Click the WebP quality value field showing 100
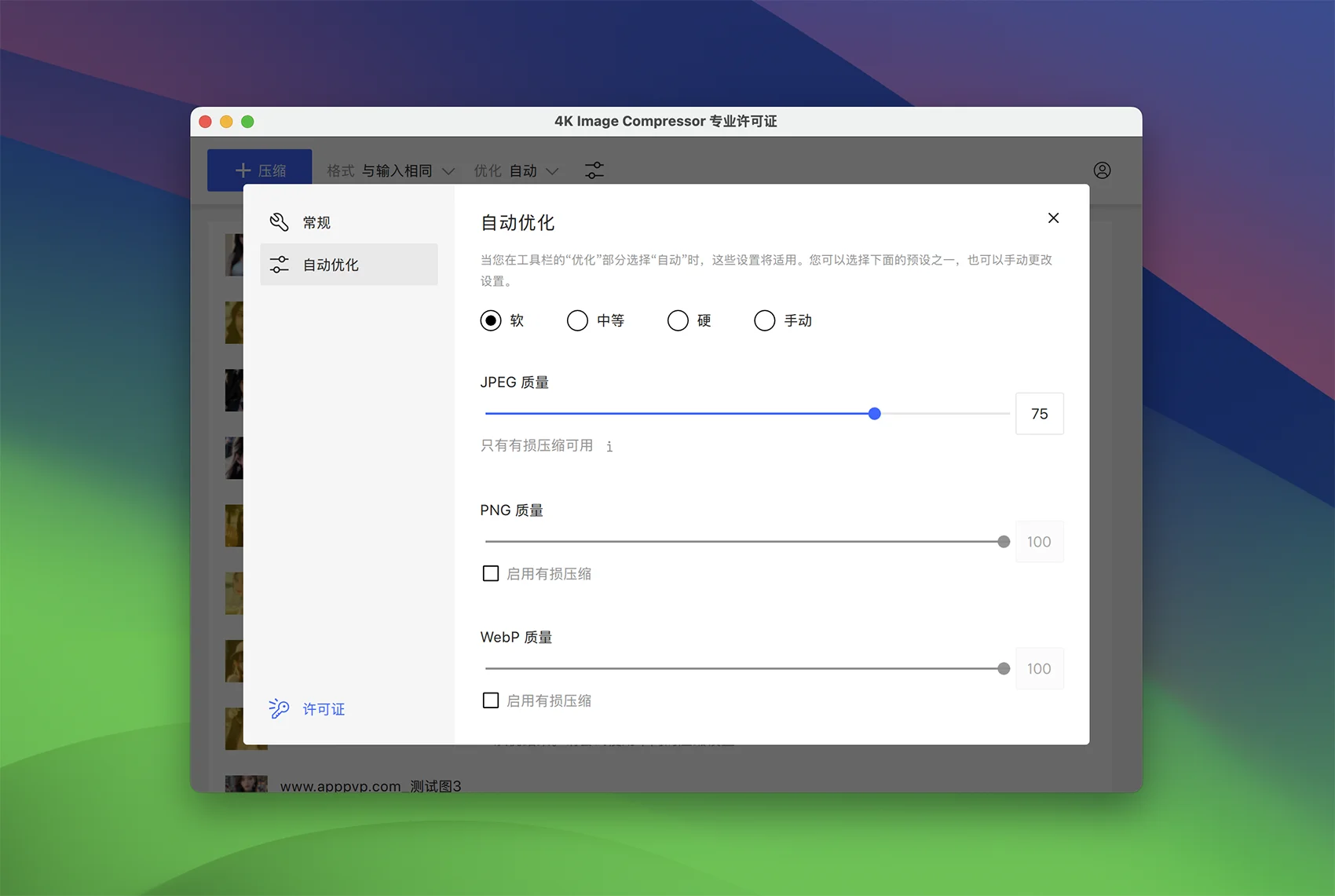Image resolution: width=1335 pixels, height=896 pixels. (x=1039, y=669)
